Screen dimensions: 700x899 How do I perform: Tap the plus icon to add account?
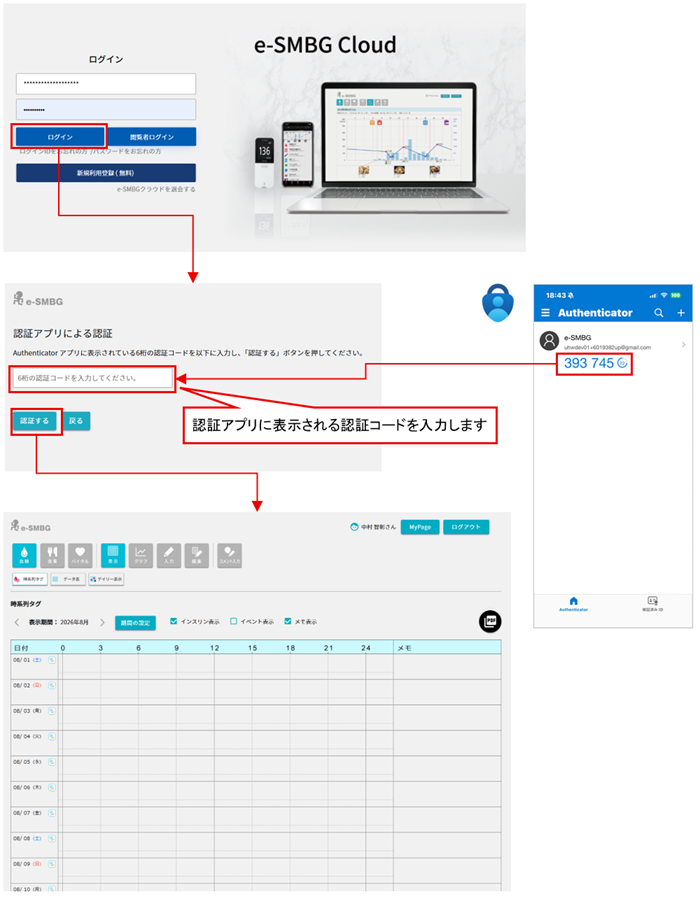coord(681,312)
